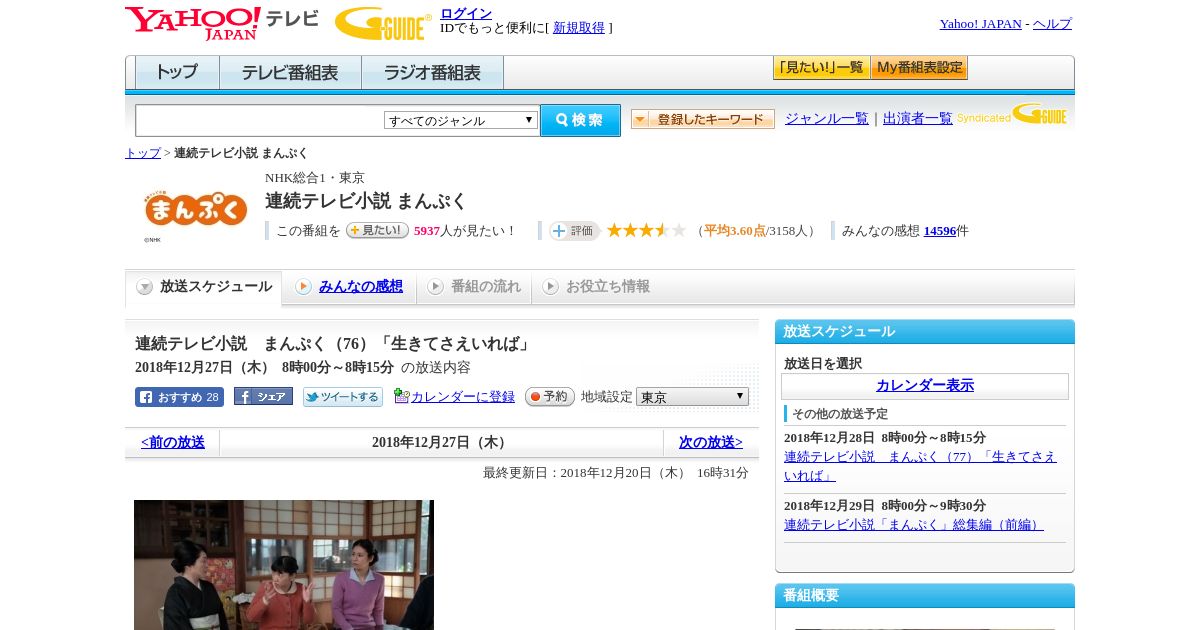The height and width of the screenshot is (630, 1200).
Task: Click the Syndicated G-Guide logo
Action: (1012, 114)
